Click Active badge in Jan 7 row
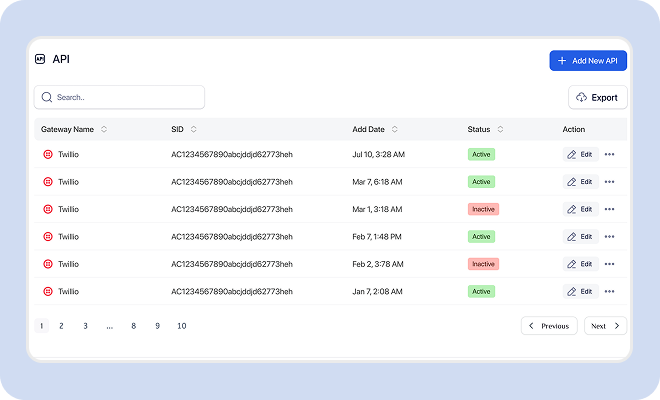 click(481, 291)
